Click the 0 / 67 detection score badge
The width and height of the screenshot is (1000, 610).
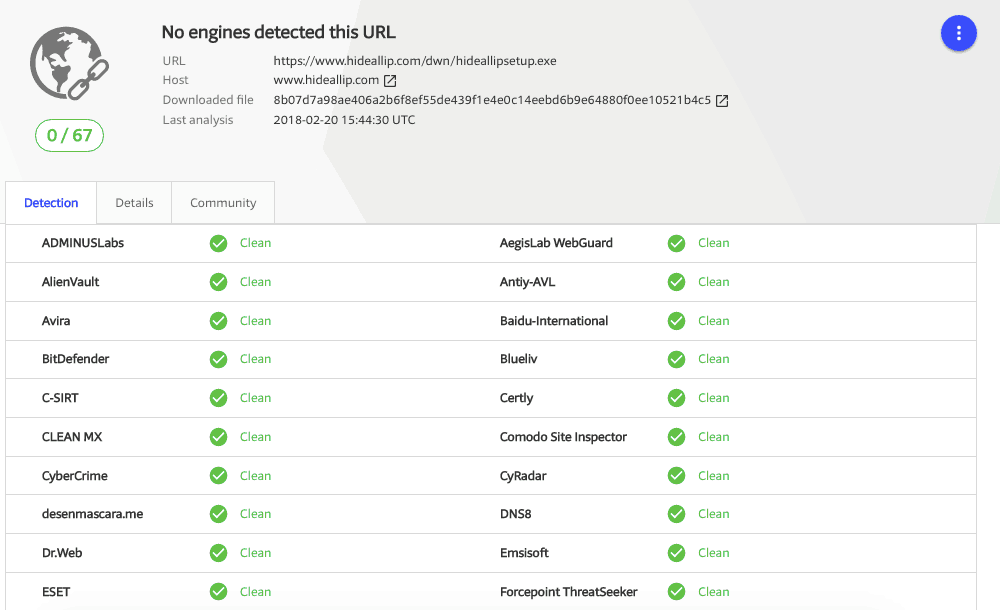point(70,135)
